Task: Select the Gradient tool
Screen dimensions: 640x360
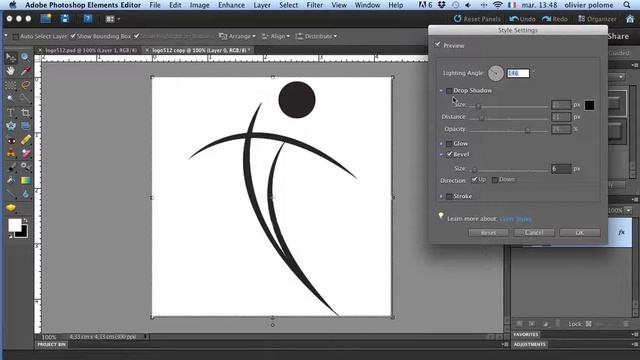Action: (x=25, y=180)
